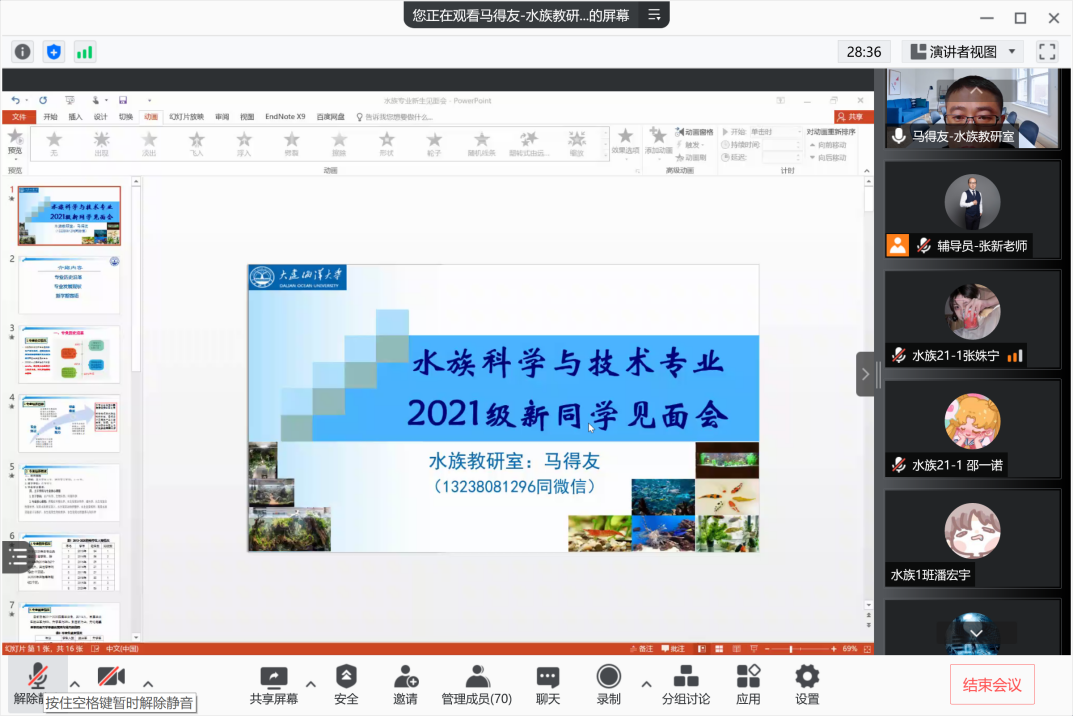Unmute the microphone with 解除静音
This screenshot has height=716, width=1073.
(38, 678)
